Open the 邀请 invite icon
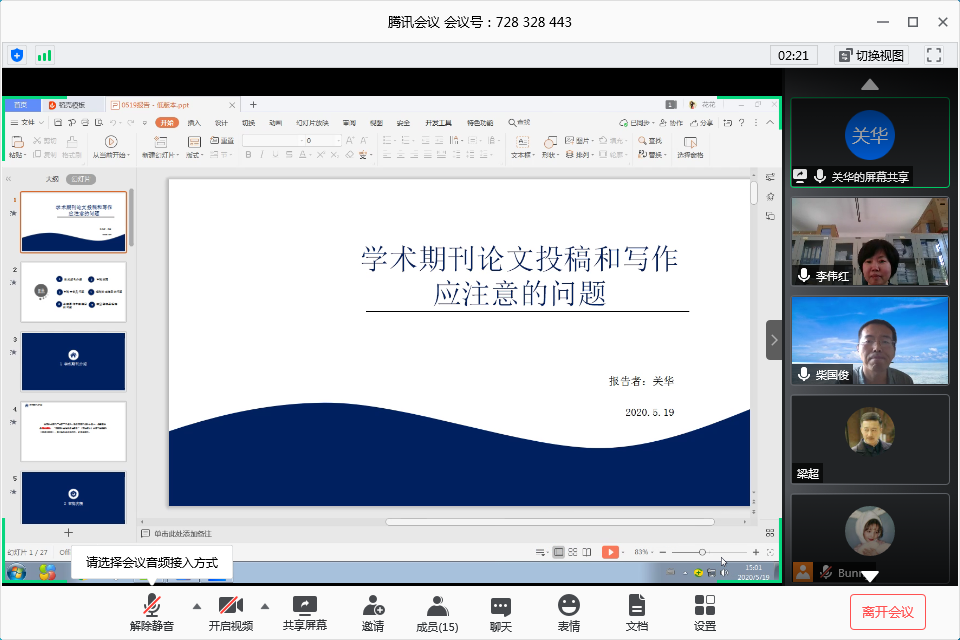This screenshot has width=960, height=640. (x=372, y=612)
